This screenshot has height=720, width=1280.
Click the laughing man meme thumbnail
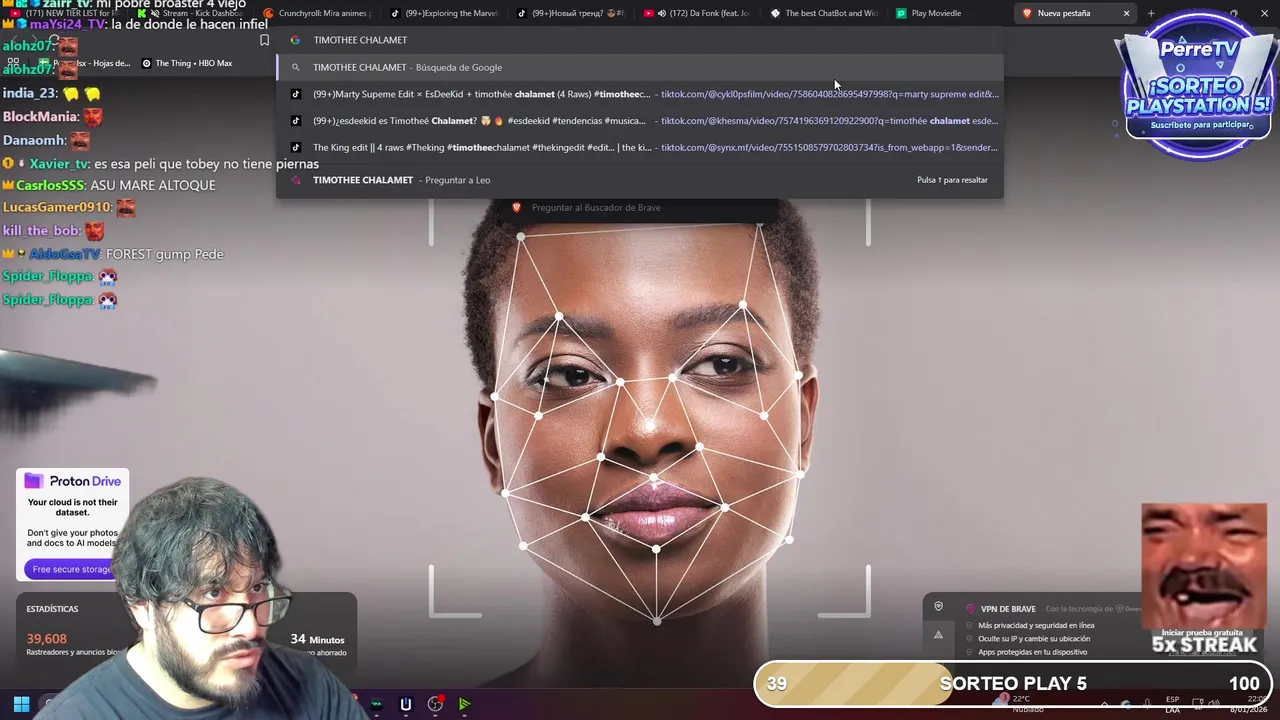click(1204, 566)
